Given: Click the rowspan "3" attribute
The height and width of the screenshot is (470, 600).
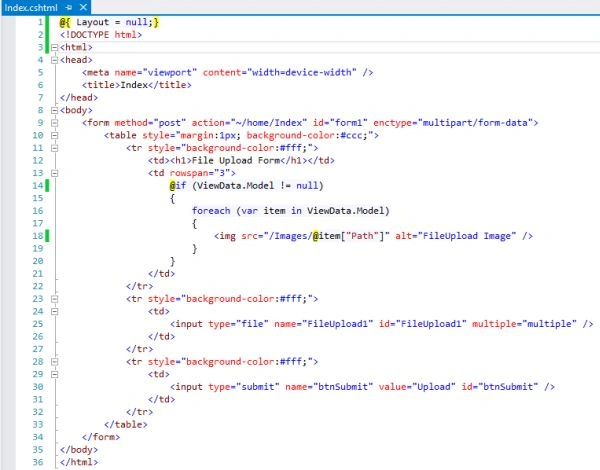Looking at the screenshot, I should [x=200, y=173].
